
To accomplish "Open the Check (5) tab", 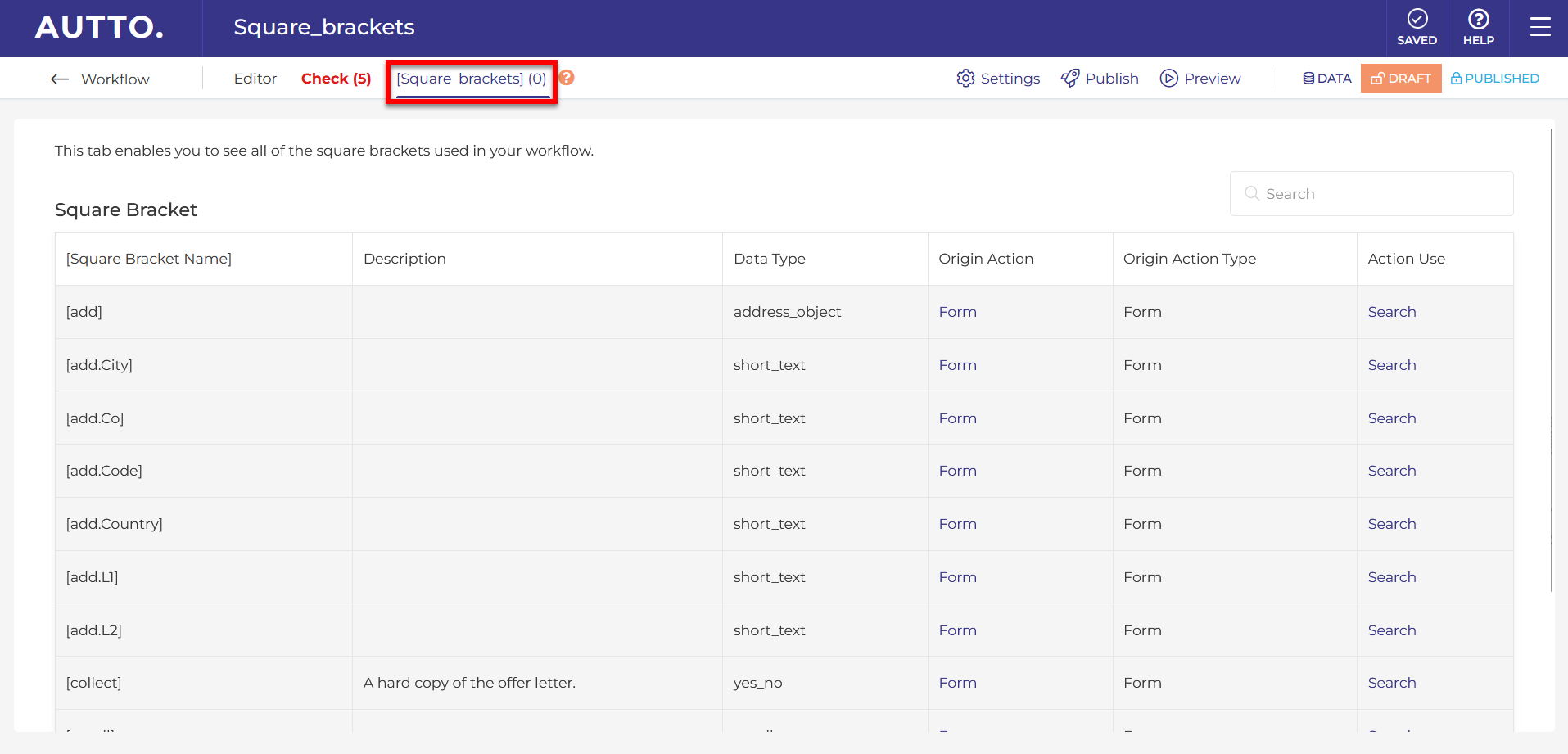I will [x=336, y=79].
